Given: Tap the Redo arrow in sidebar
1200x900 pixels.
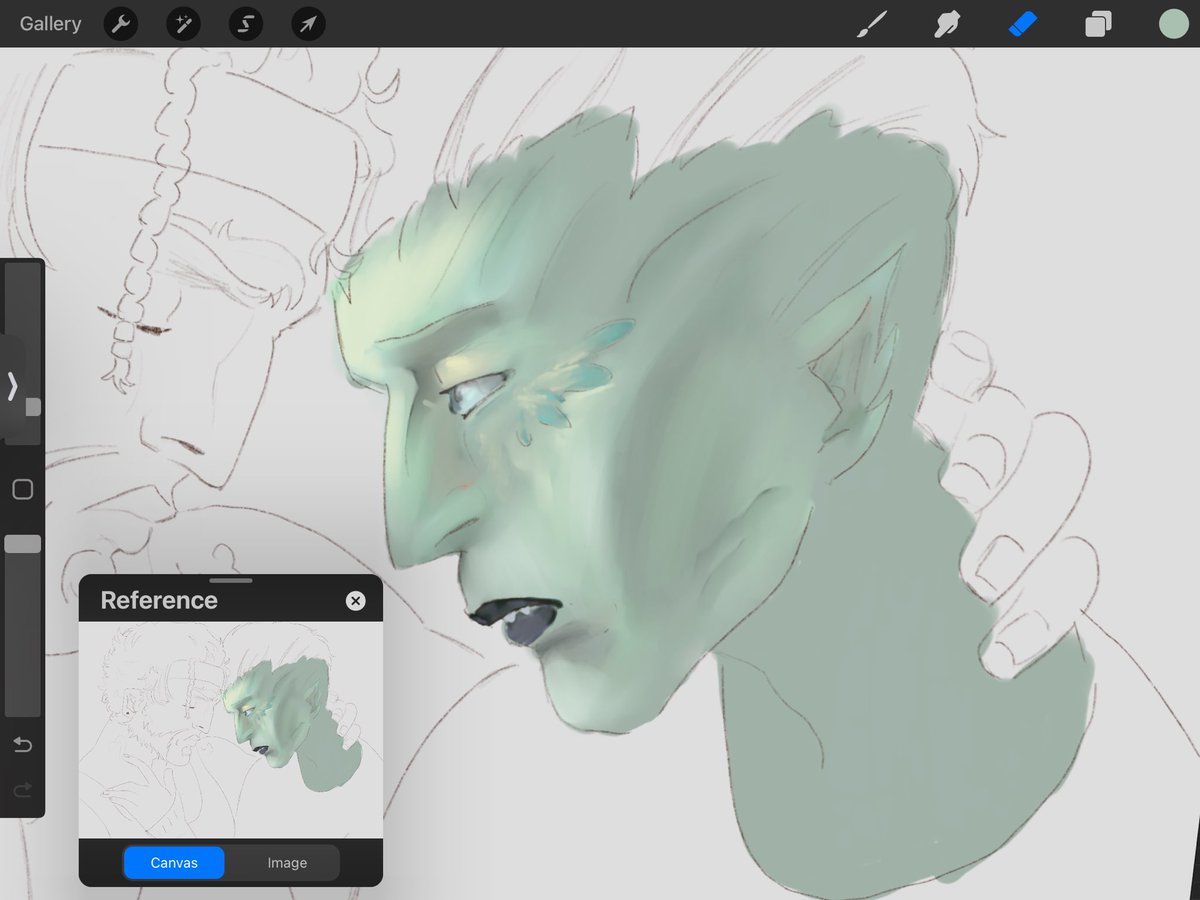Looking at the screenshot, I should click(x=23, y=790).
